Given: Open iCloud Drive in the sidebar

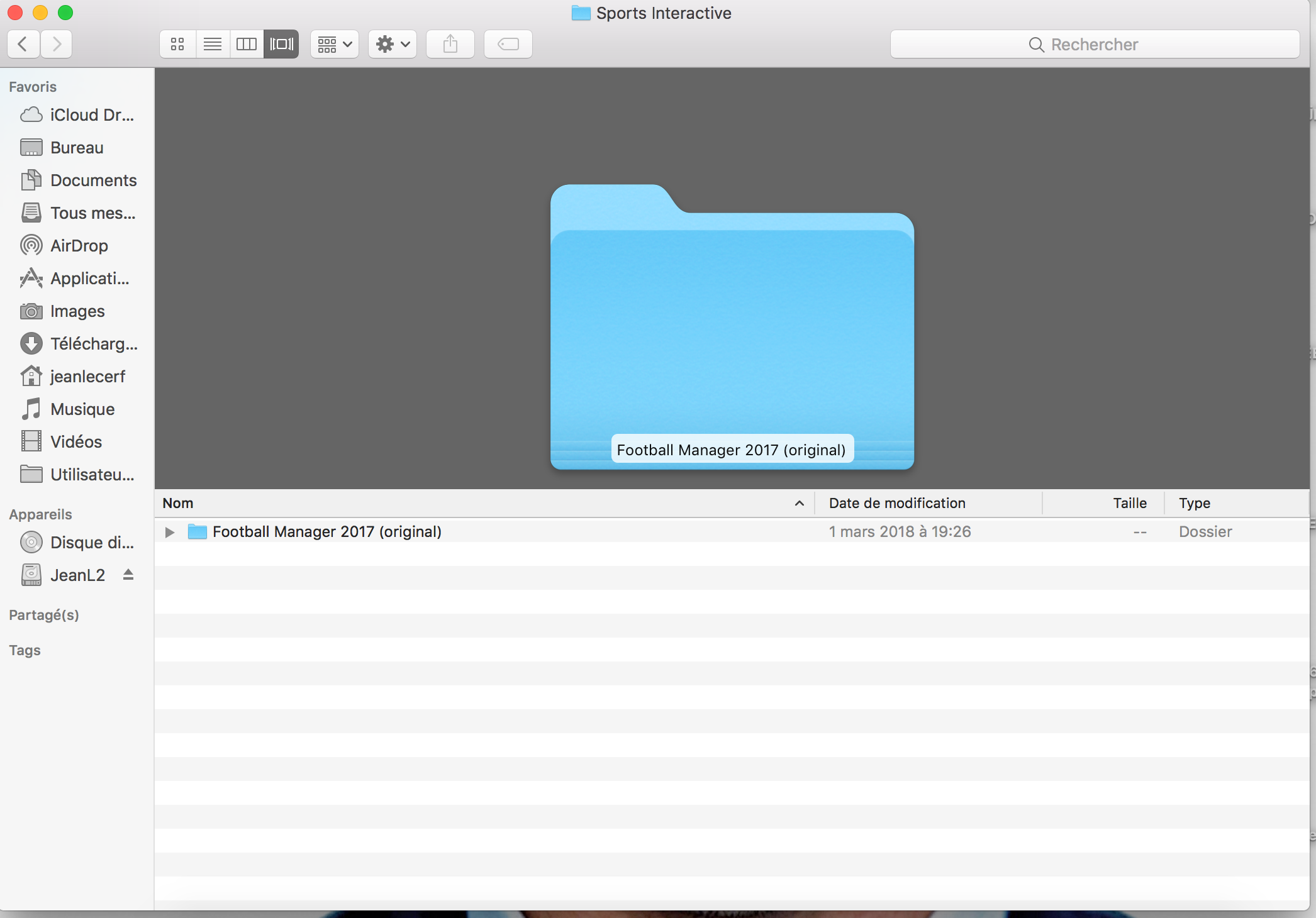Looking at the screenshot, I should click(x=77, y=115).
